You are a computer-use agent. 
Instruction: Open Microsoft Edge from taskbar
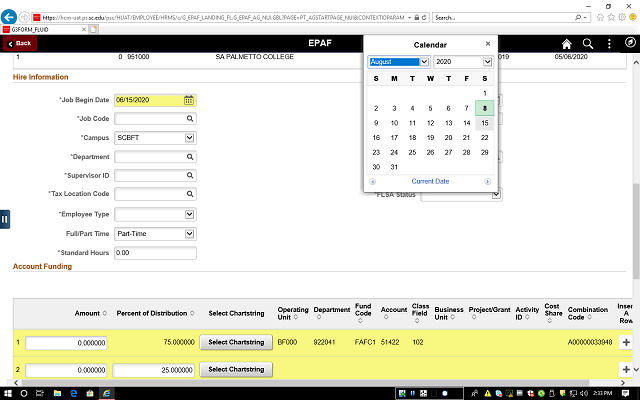pyautogui.click(x=73, y=393)
